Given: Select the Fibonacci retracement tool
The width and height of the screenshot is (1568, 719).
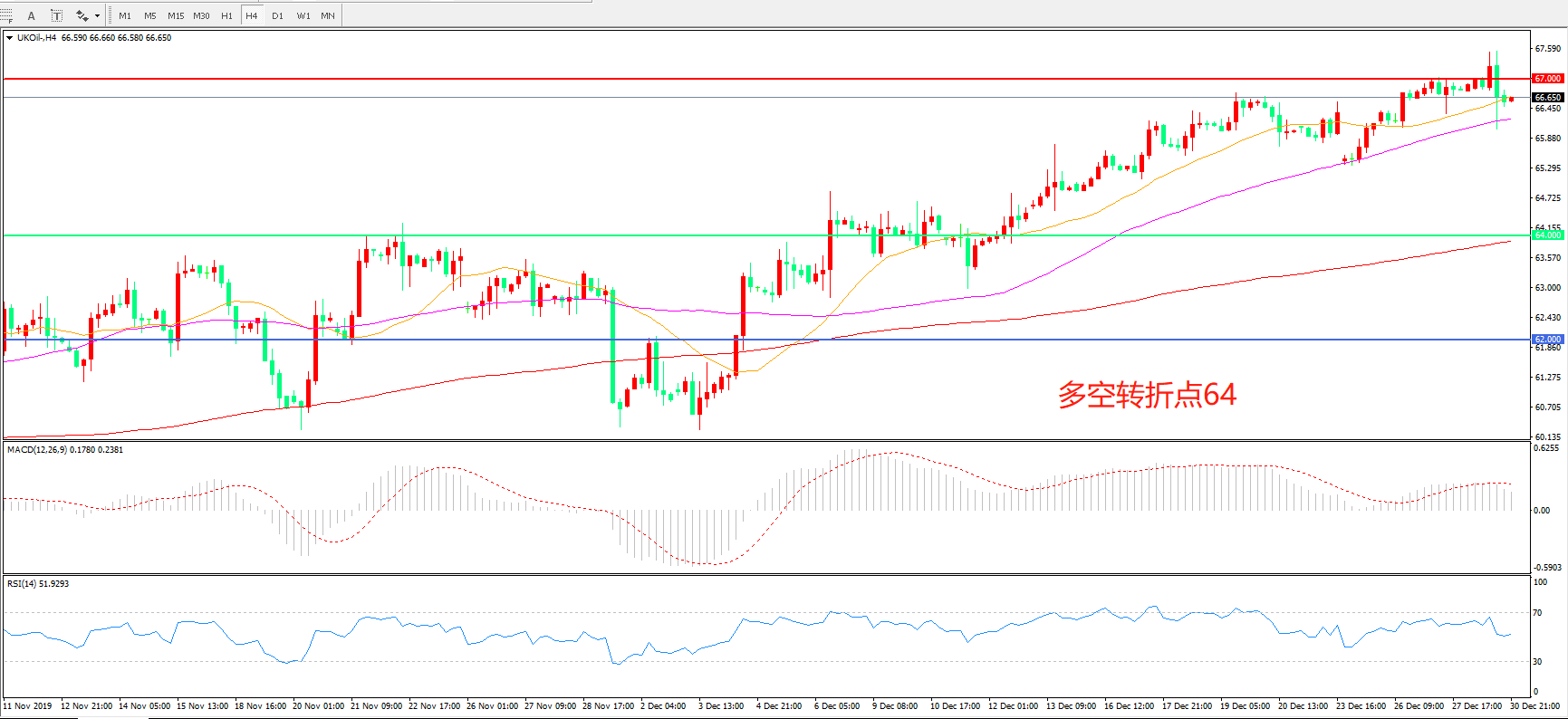Looking at the screenshot, I should (x=6, y=15).
